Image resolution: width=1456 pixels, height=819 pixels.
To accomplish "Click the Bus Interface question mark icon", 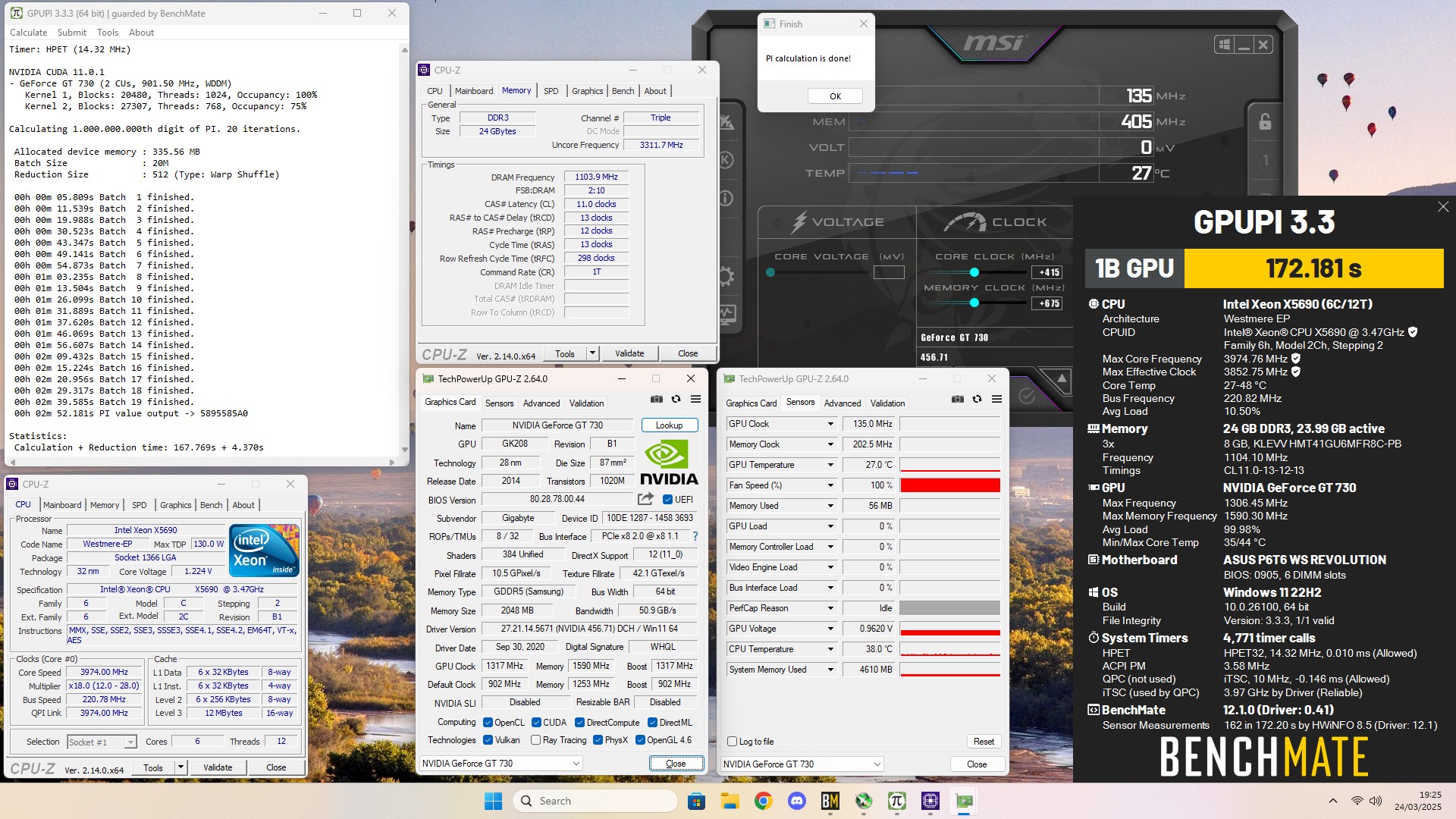I will 695,536.
